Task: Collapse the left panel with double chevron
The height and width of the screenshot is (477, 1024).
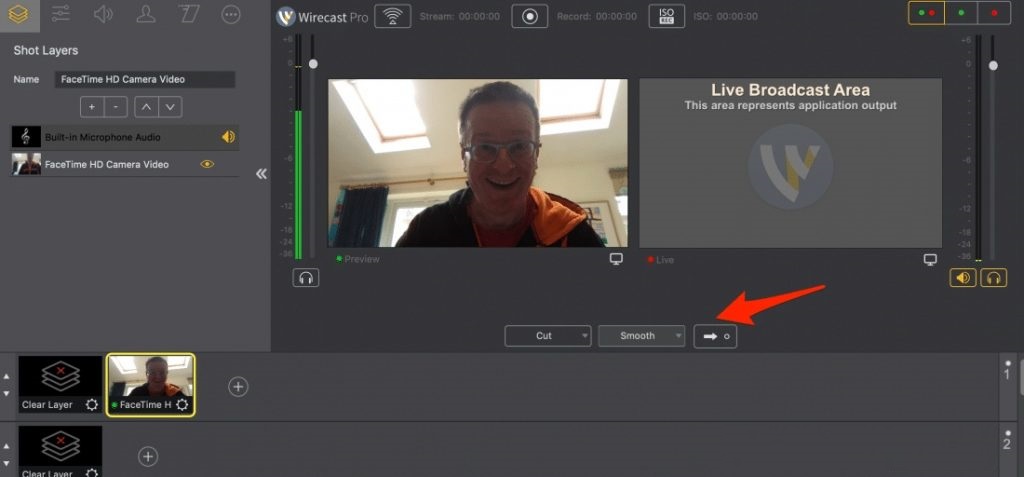Action: [261, 174]
